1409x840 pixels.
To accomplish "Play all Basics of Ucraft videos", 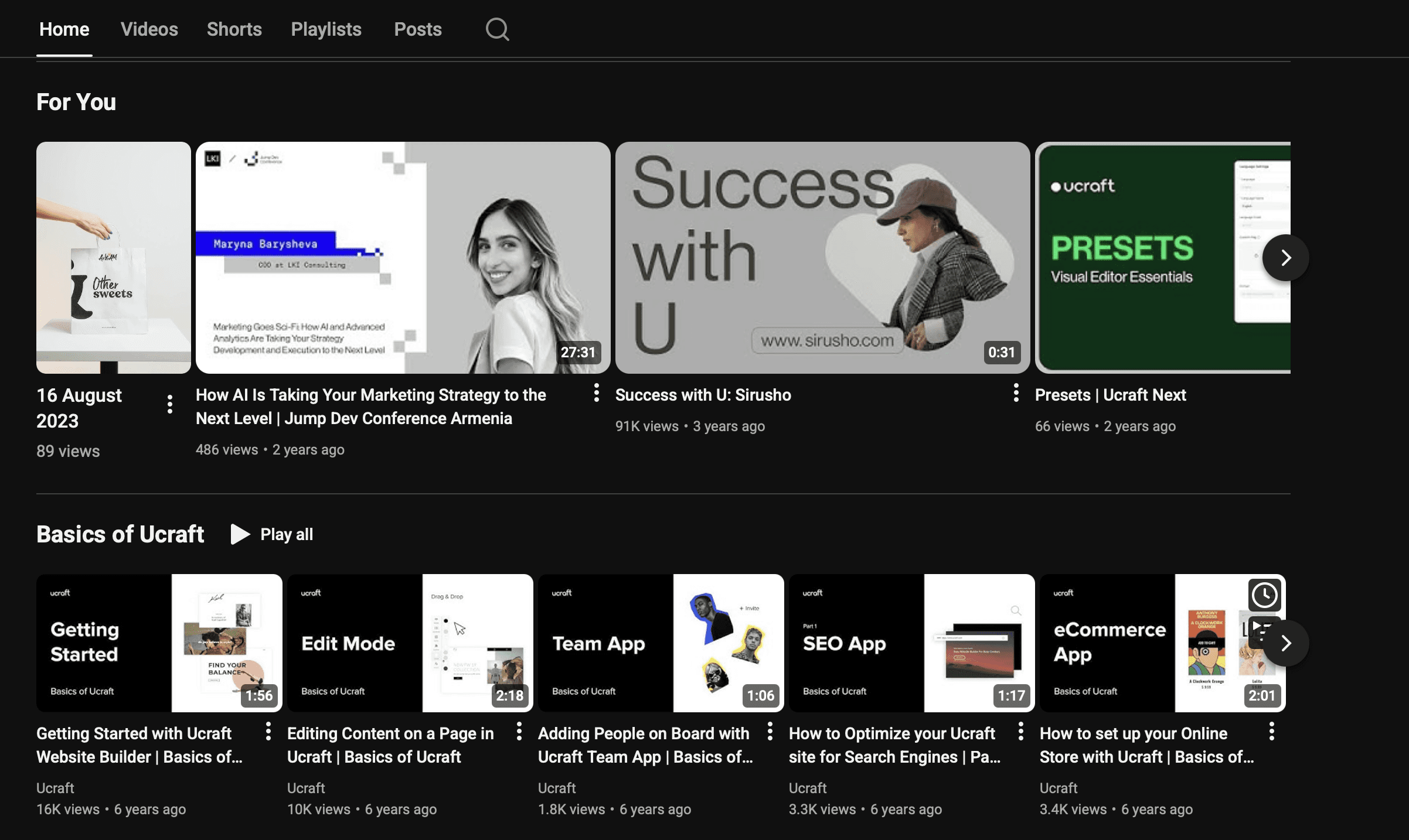I will click(x=272, y=534).
